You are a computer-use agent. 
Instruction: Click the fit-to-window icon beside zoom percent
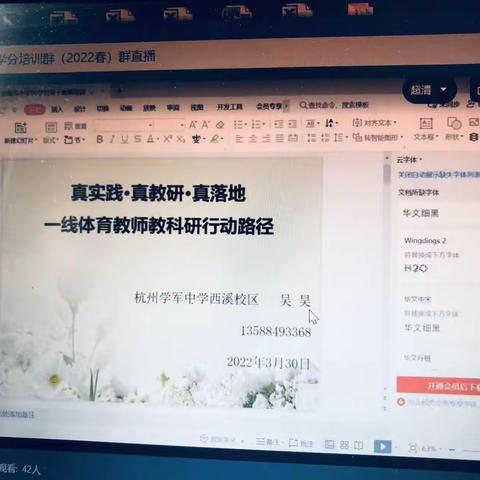413,448
